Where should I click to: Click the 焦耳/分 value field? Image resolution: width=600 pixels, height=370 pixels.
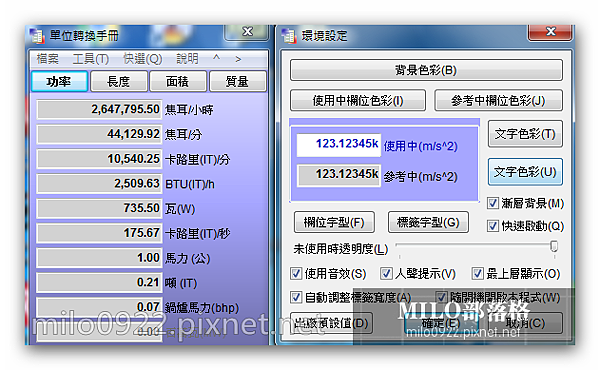coord(99,134)
